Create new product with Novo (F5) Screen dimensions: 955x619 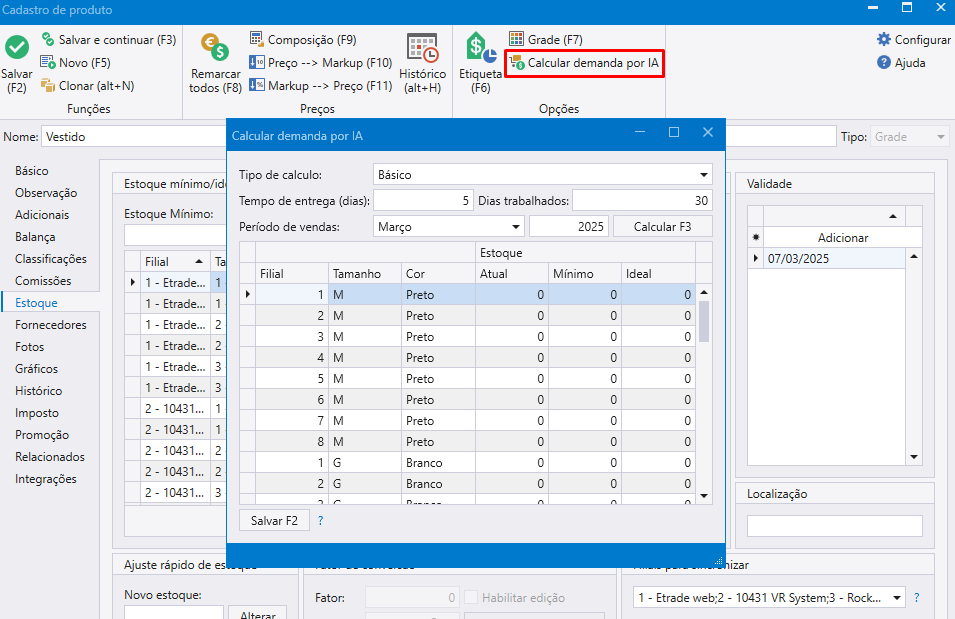point(76,63)
